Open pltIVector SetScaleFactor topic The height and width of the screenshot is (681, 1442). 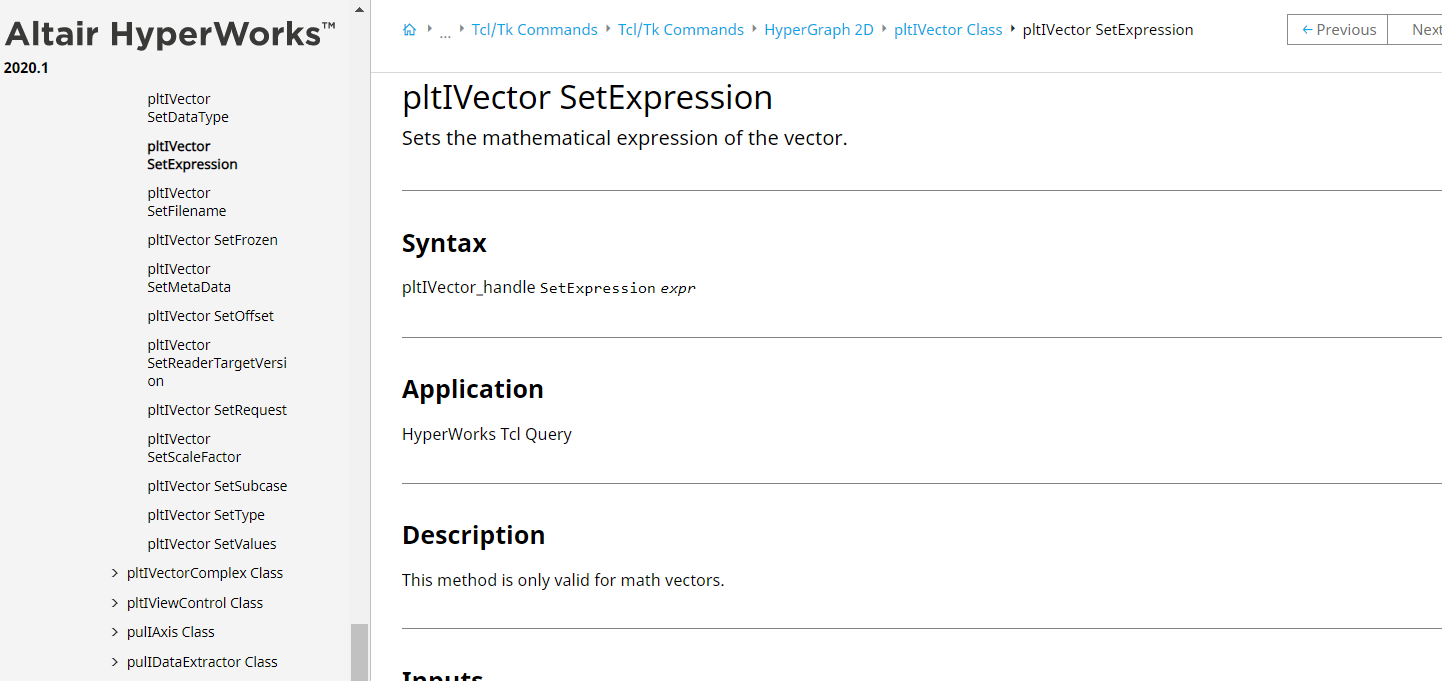194,448
